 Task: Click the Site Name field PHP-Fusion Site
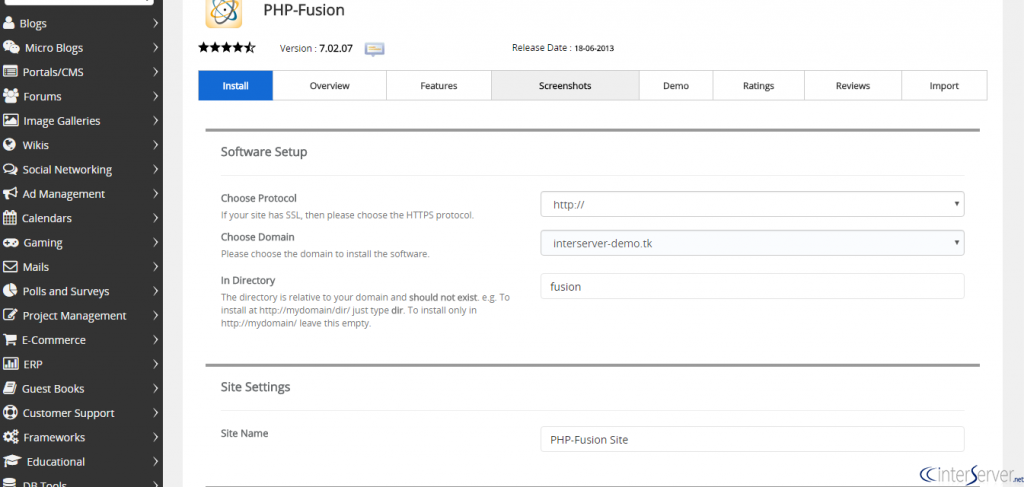coord(752,439)
